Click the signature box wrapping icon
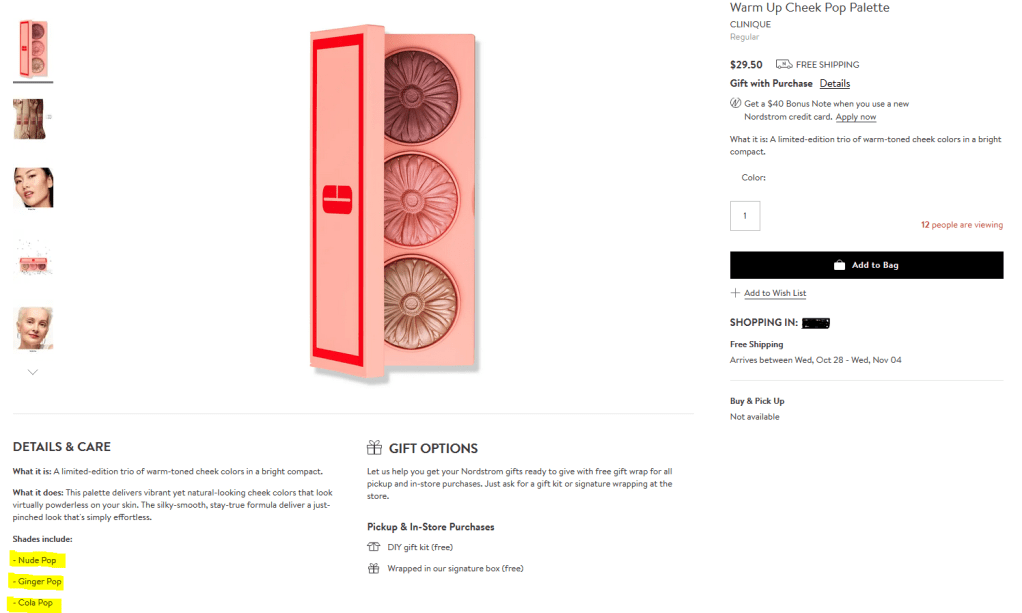The height and width of the screenshot is (613, 1022). click(x=374, y=568)
